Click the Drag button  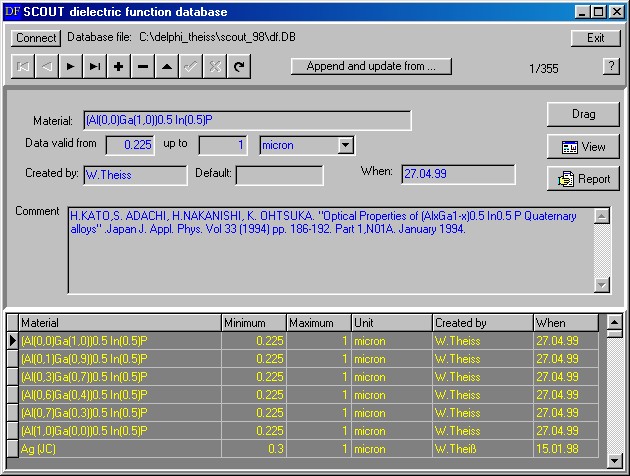click(583, 114)
